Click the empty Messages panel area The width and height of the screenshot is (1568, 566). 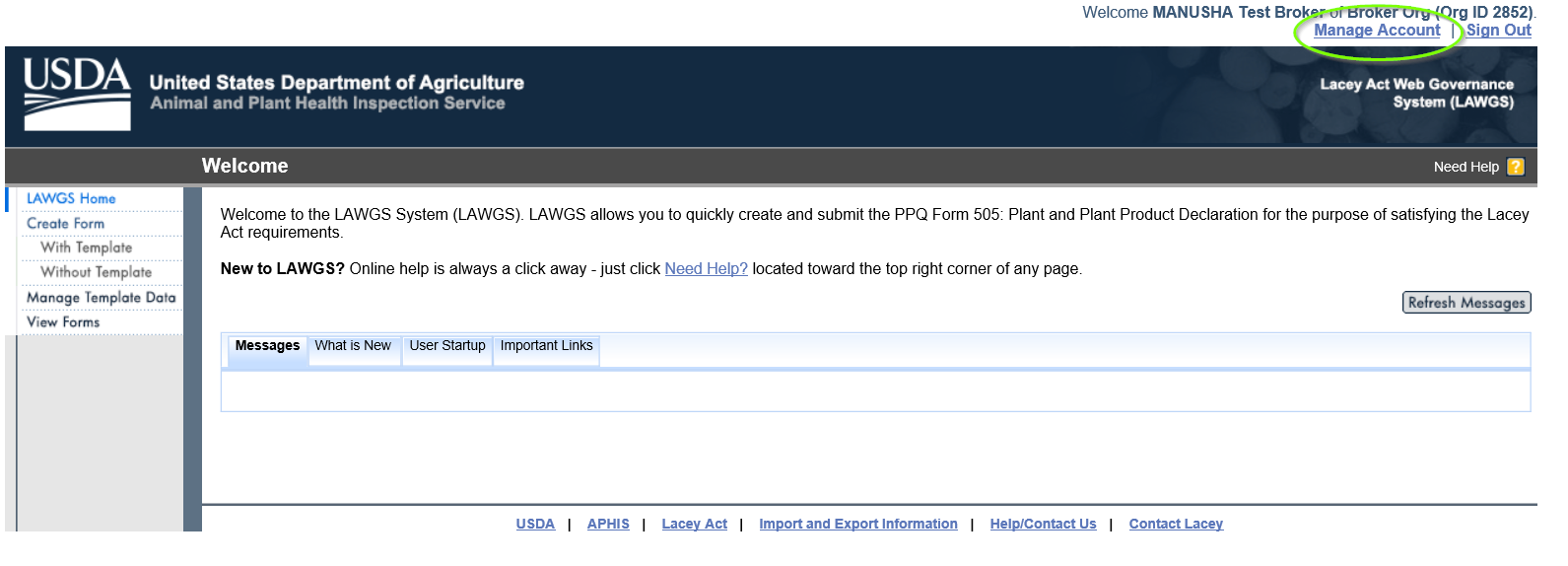[875, 391]
